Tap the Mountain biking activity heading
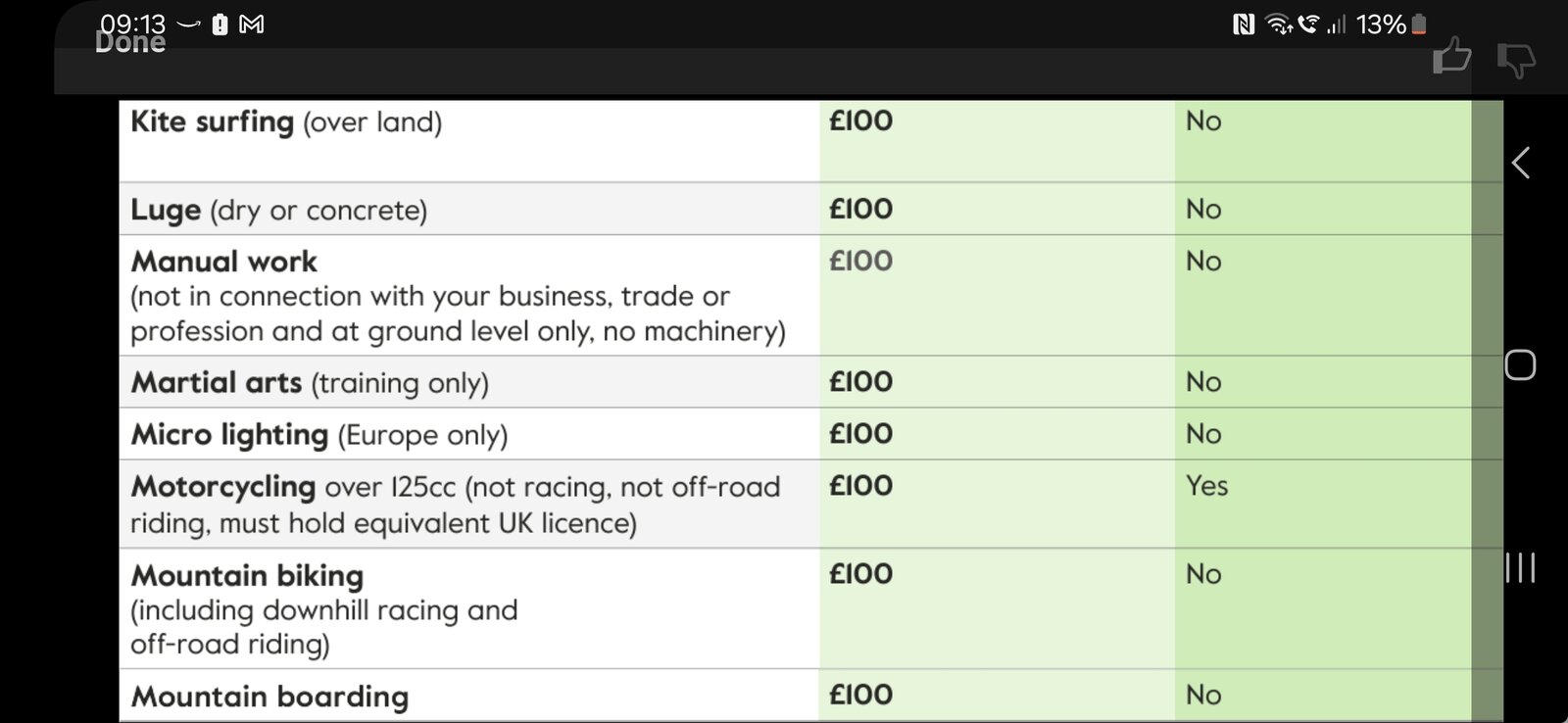 [247, 576]
